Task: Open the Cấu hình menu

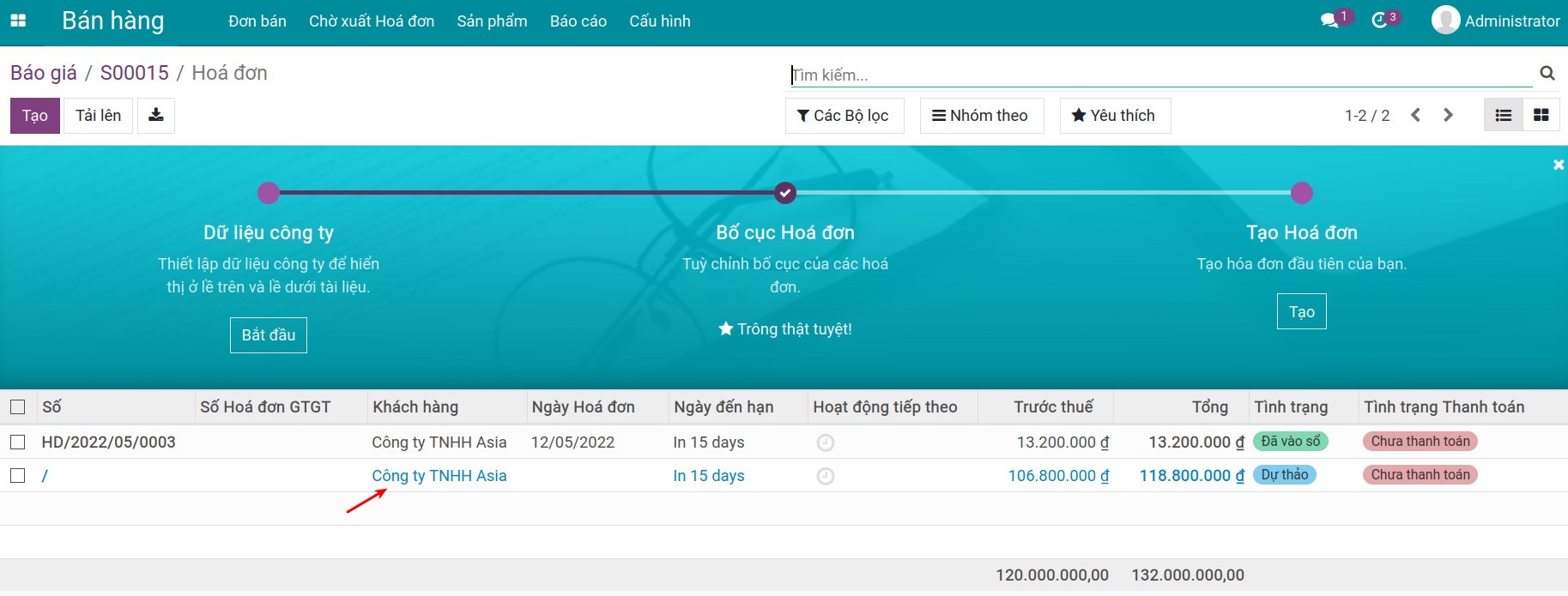Action: click(660, 21)
